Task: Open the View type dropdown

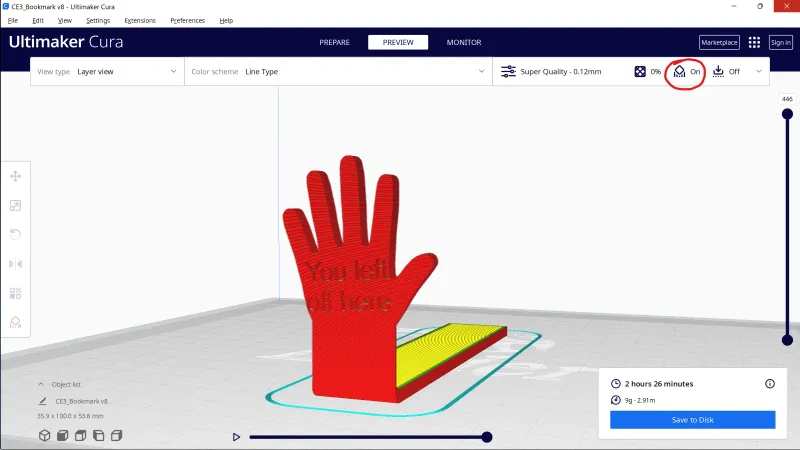Action: [x=107, y=71]
